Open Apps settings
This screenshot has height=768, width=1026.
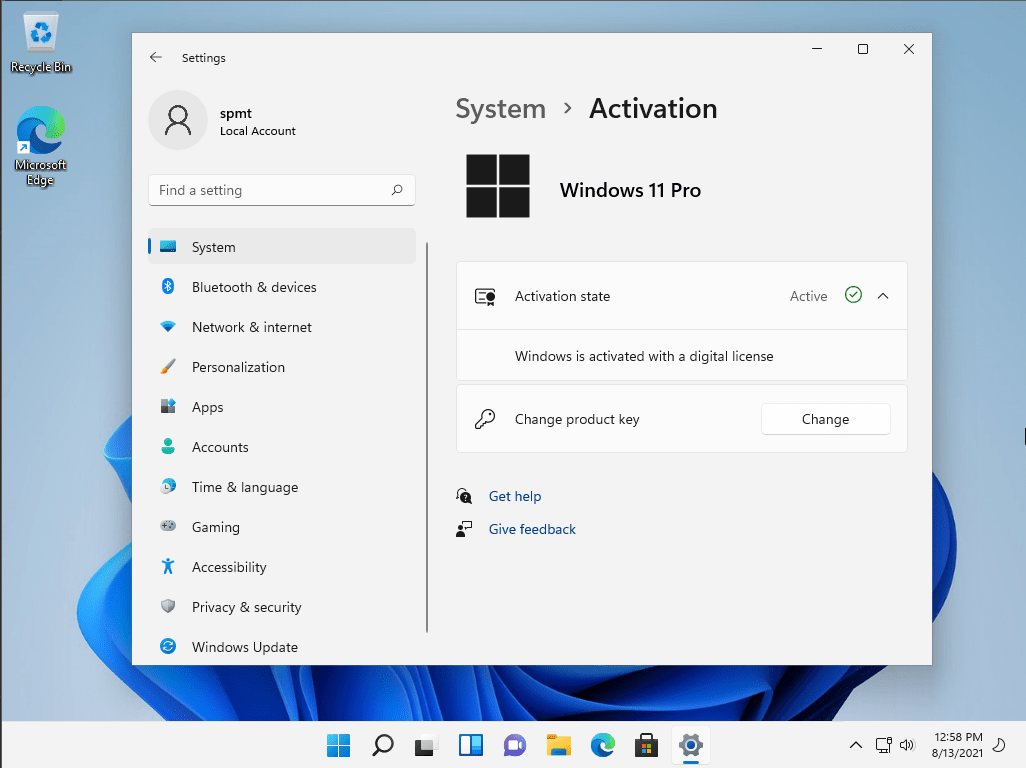282,406
